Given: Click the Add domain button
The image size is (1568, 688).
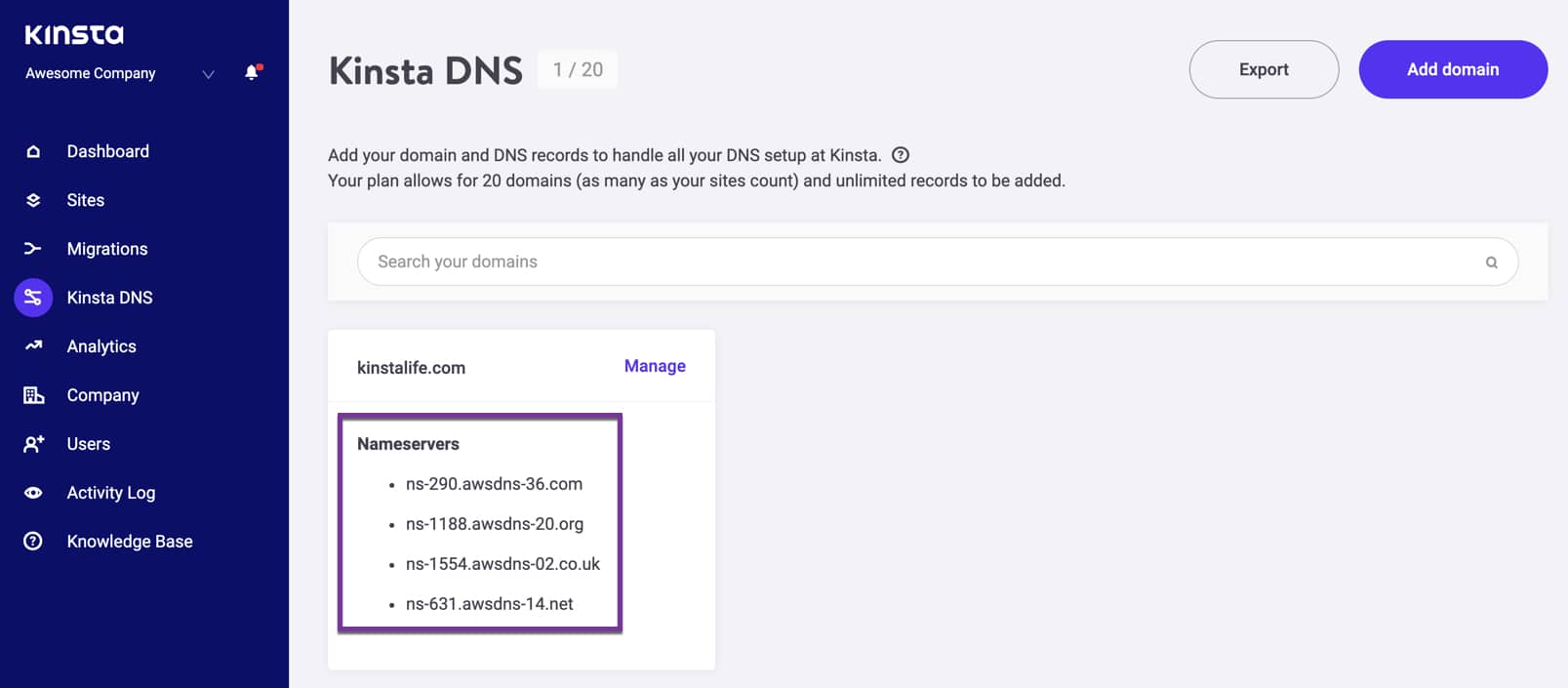Looking at the screenshot, I should coord(1452,69).
